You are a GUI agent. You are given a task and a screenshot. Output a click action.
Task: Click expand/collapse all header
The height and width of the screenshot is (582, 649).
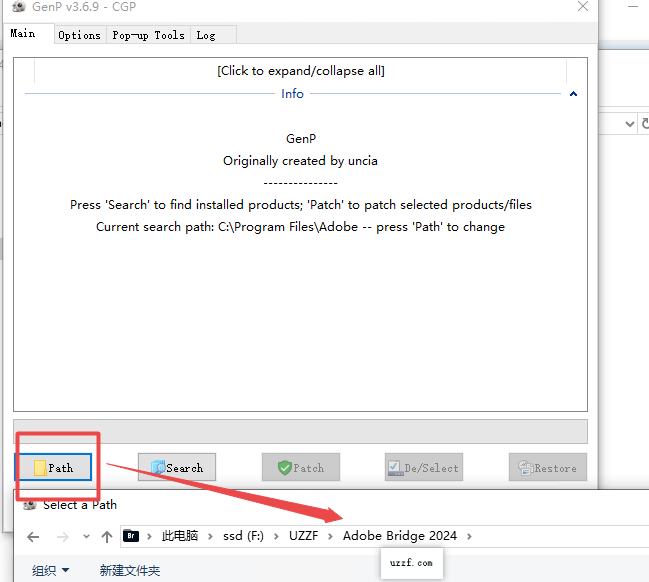[300, 70]
